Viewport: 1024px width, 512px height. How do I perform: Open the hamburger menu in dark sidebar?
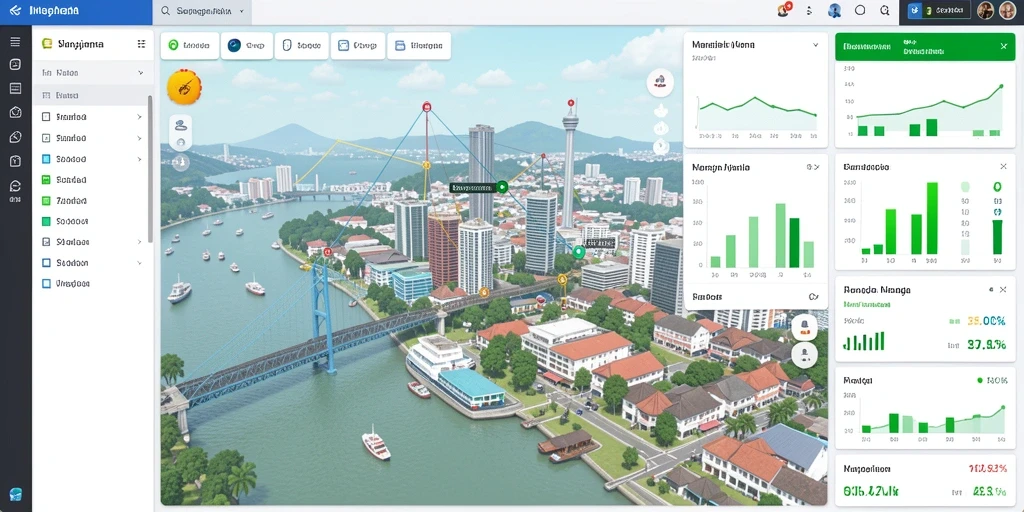15,42
